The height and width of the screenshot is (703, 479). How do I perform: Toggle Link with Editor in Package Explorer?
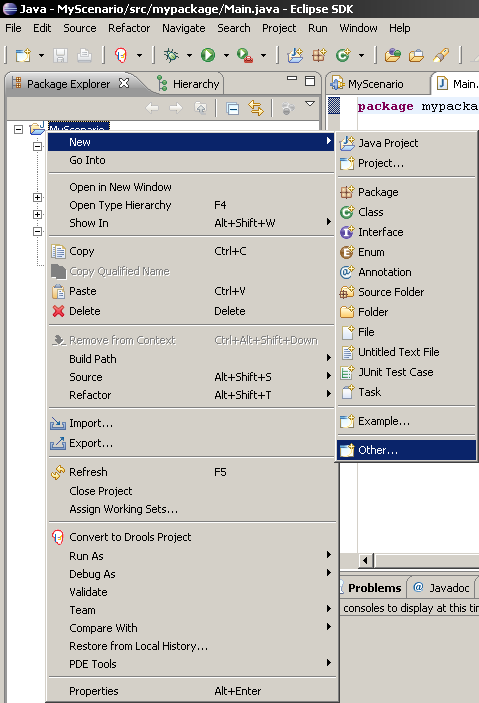256,108
